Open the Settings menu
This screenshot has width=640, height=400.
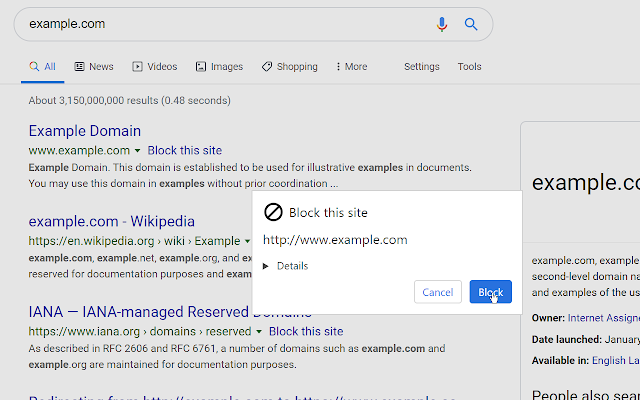[422, 67]
